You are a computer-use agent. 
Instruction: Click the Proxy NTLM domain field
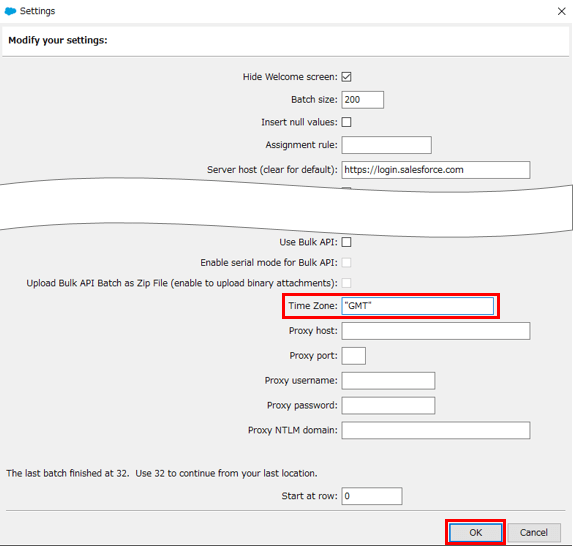tap(436, 430)
